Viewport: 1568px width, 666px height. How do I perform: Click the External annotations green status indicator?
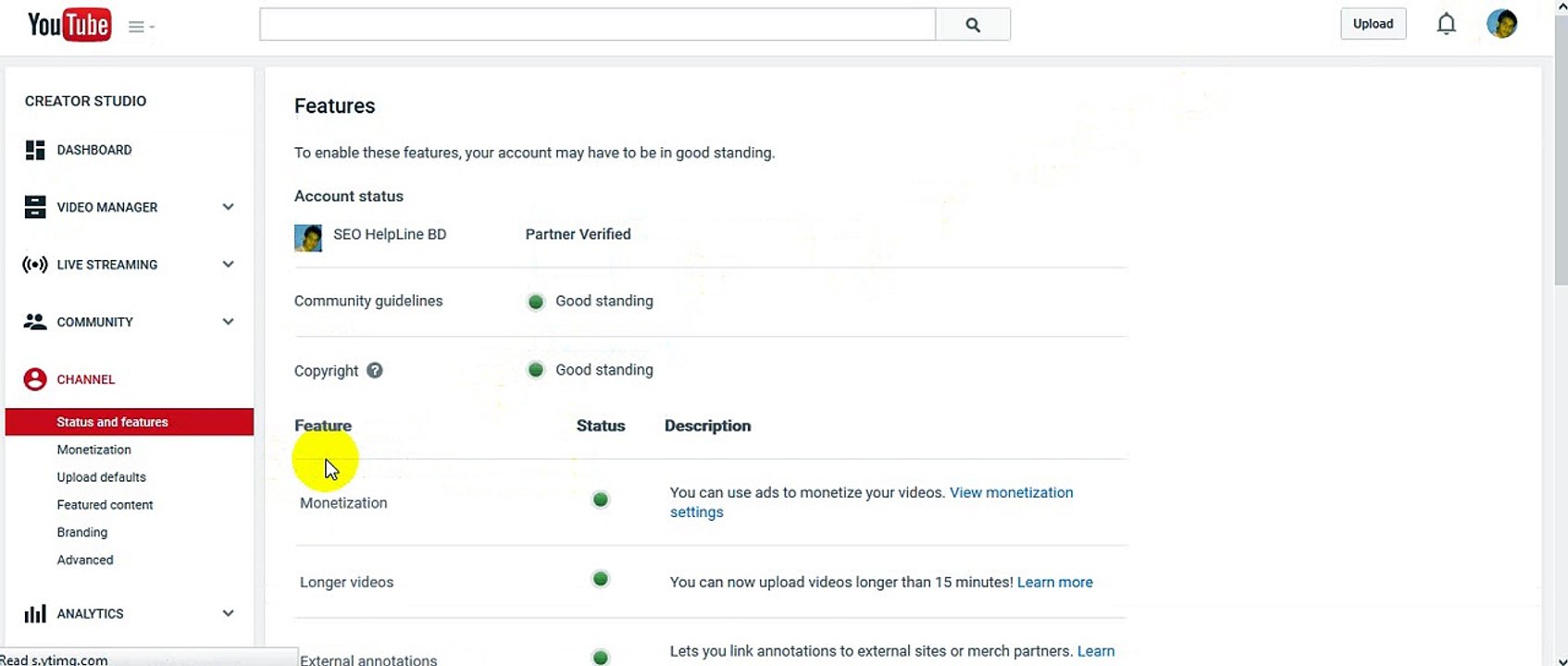coord(601,658)
